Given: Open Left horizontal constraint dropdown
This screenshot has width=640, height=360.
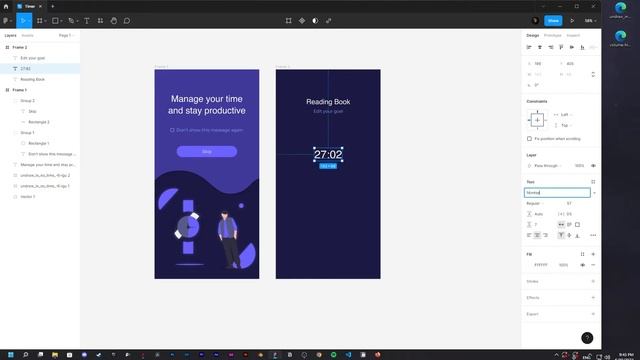Looking at the screenshot, I should point(567,115).
